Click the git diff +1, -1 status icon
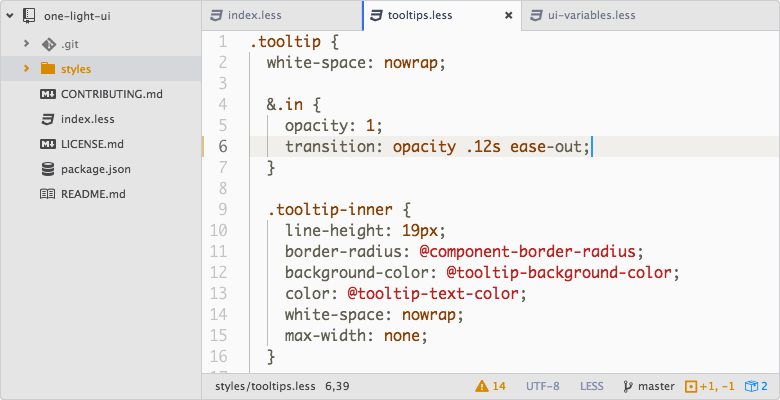Image resolution: width=780 pixels, height=400 pixels. tap(690, 386)
